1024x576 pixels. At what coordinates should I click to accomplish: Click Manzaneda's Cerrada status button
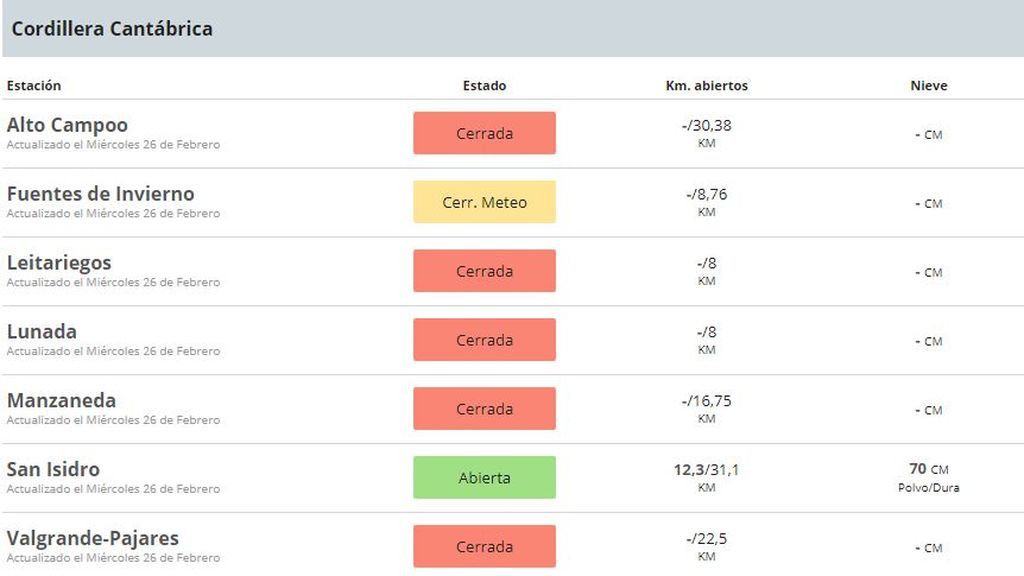click(485, 409)
